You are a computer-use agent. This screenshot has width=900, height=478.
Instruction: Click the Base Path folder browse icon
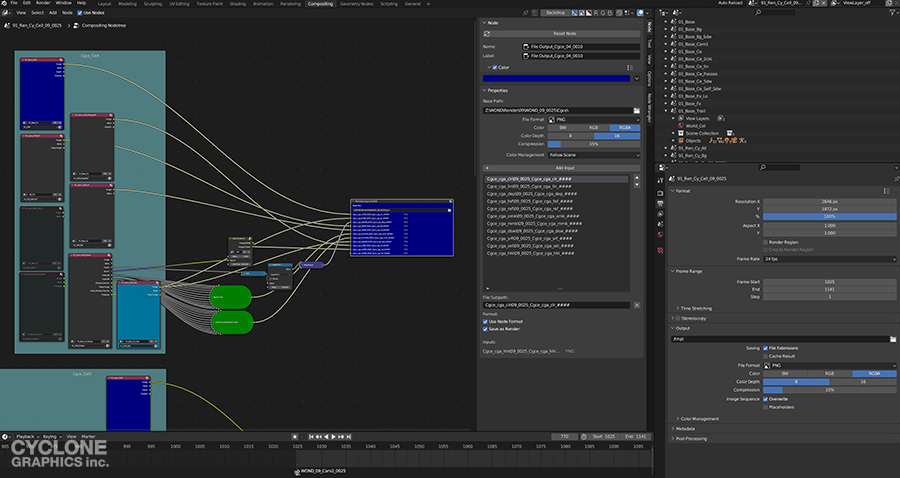click(x=636, y=110)
